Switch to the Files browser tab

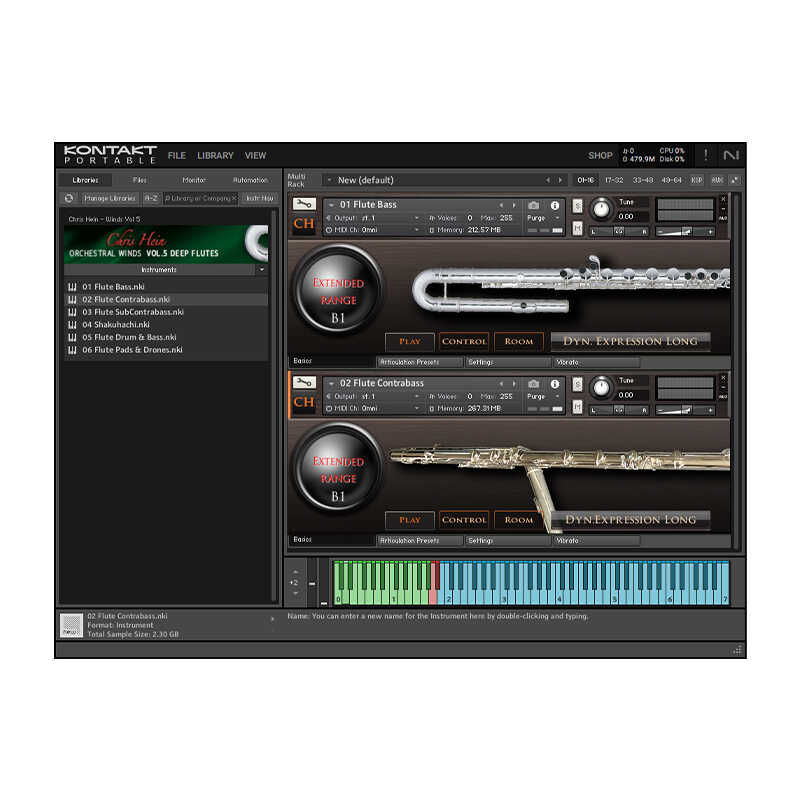tap(140, 180)
